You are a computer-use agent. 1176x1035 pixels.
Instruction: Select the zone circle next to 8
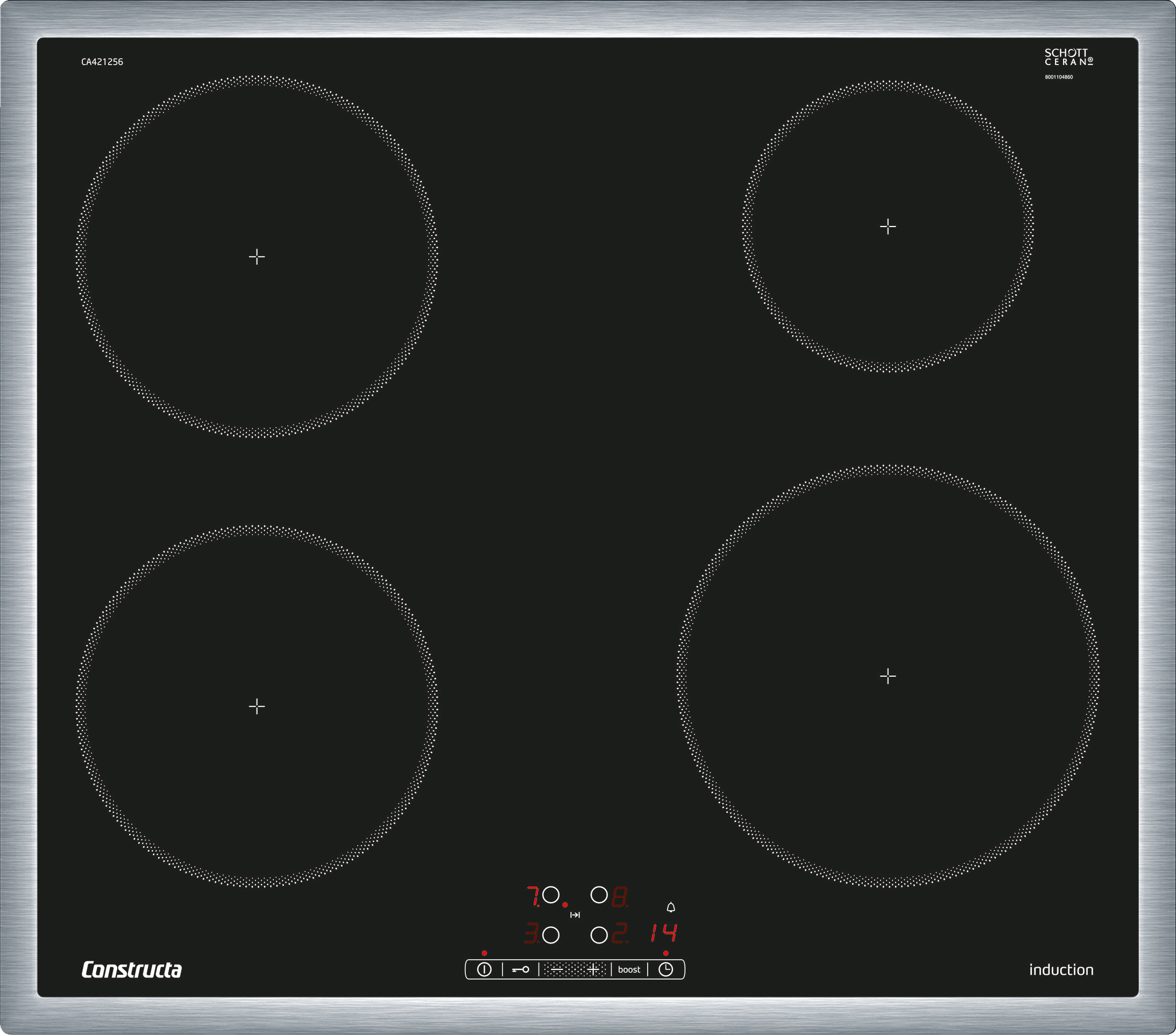point(599,895)
